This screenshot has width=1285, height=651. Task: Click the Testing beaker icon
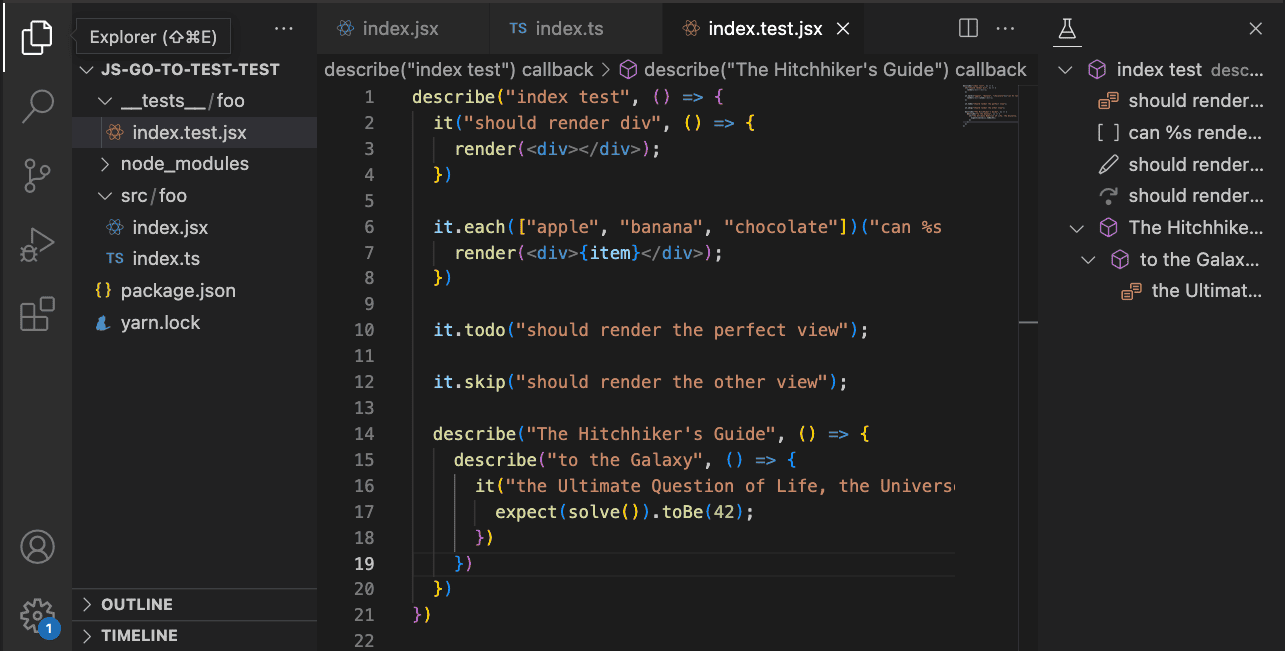point(1067,29)
